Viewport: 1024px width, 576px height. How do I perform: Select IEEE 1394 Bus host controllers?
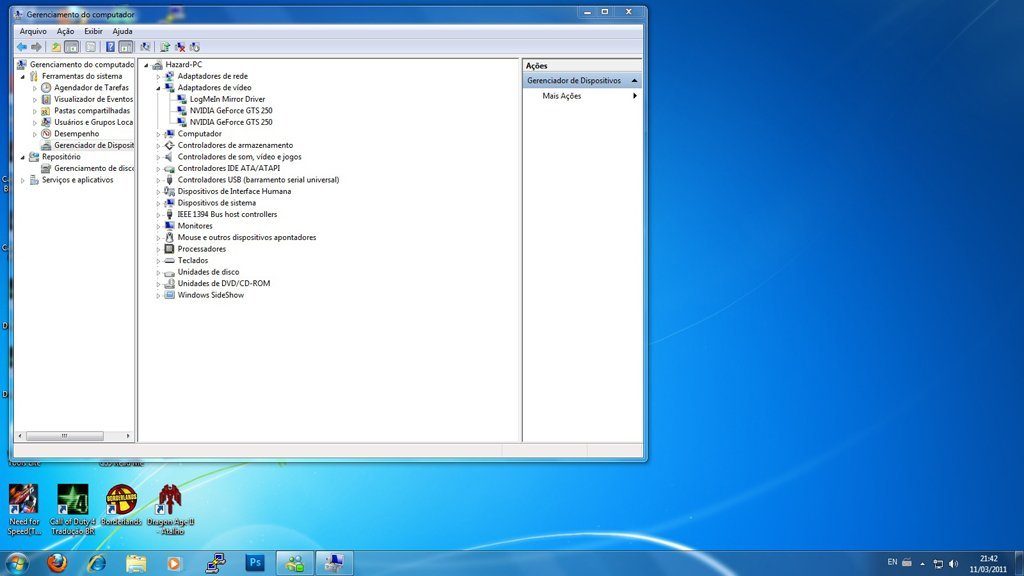(227, 215)
